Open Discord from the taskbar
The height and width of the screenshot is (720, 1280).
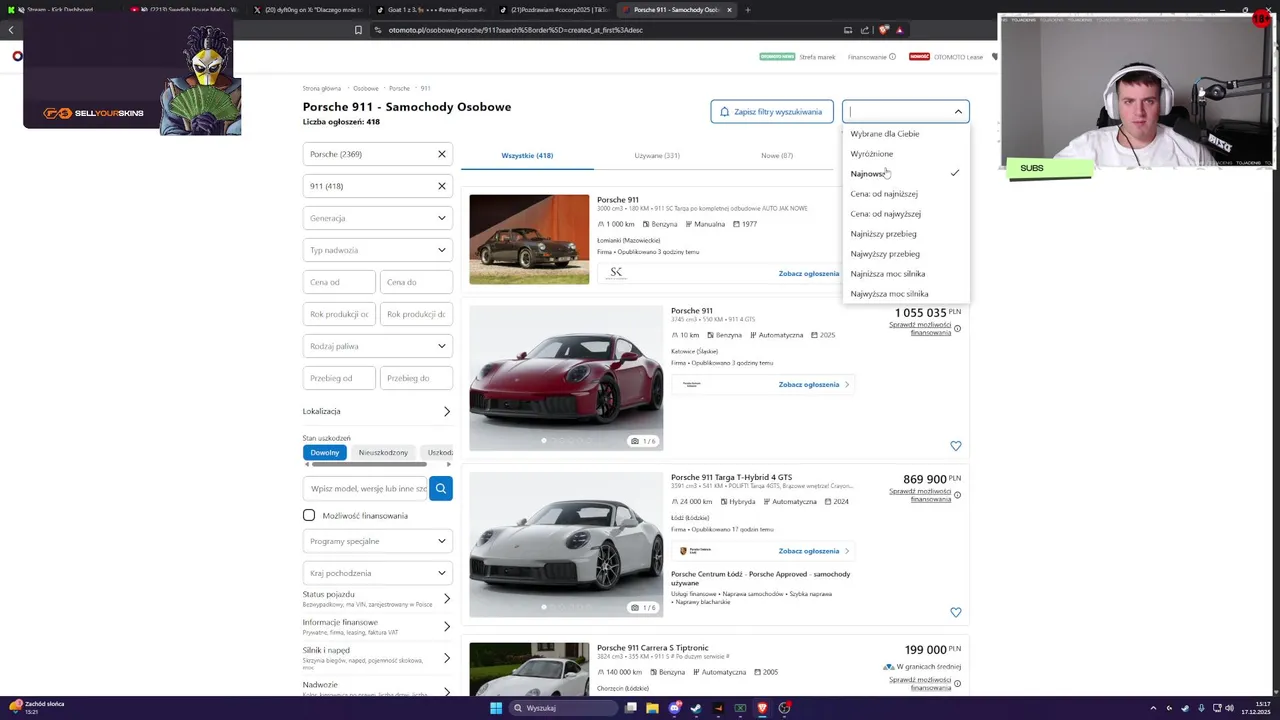tap(674, 708)
